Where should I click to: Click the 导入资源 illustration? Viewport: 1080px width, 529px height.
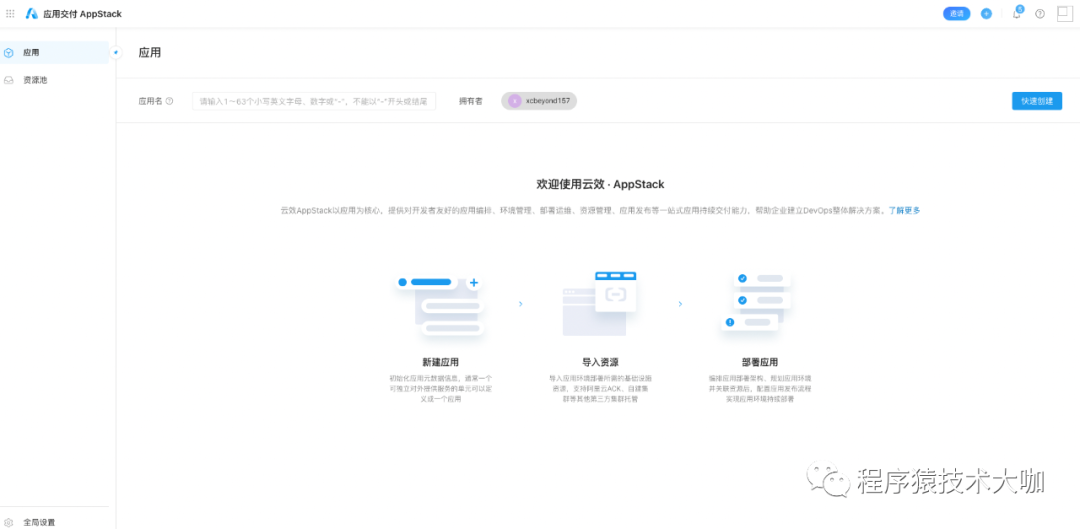point(599,303)
